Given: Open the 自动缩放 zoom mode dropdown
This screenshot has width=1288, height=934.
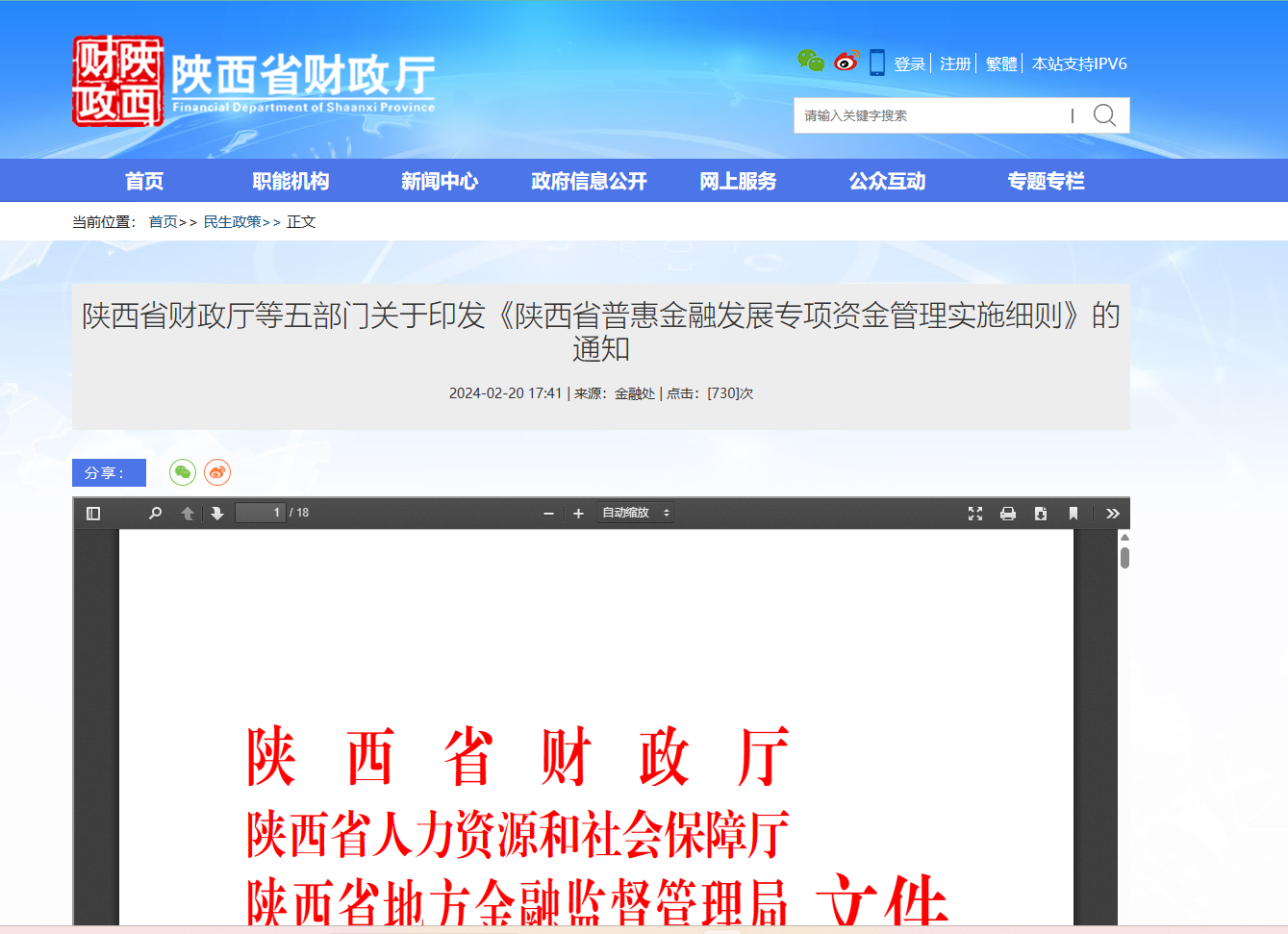Looking at the screenshot, I should 635,513.
